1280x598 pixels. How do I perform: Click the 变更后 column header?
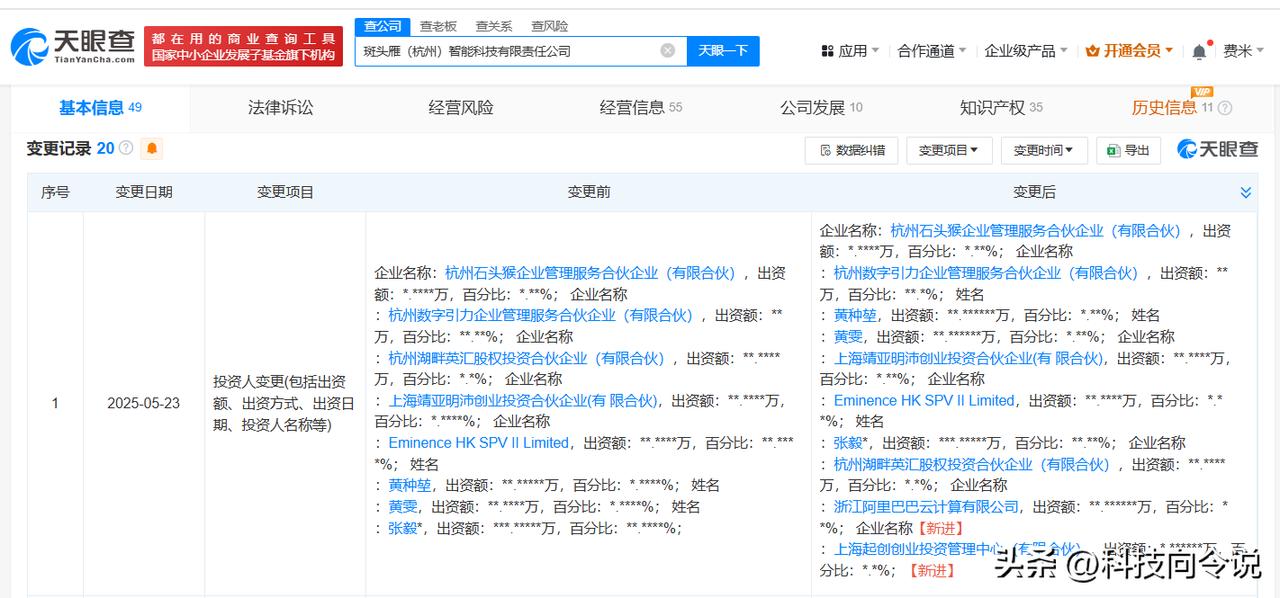[1034, 192]
